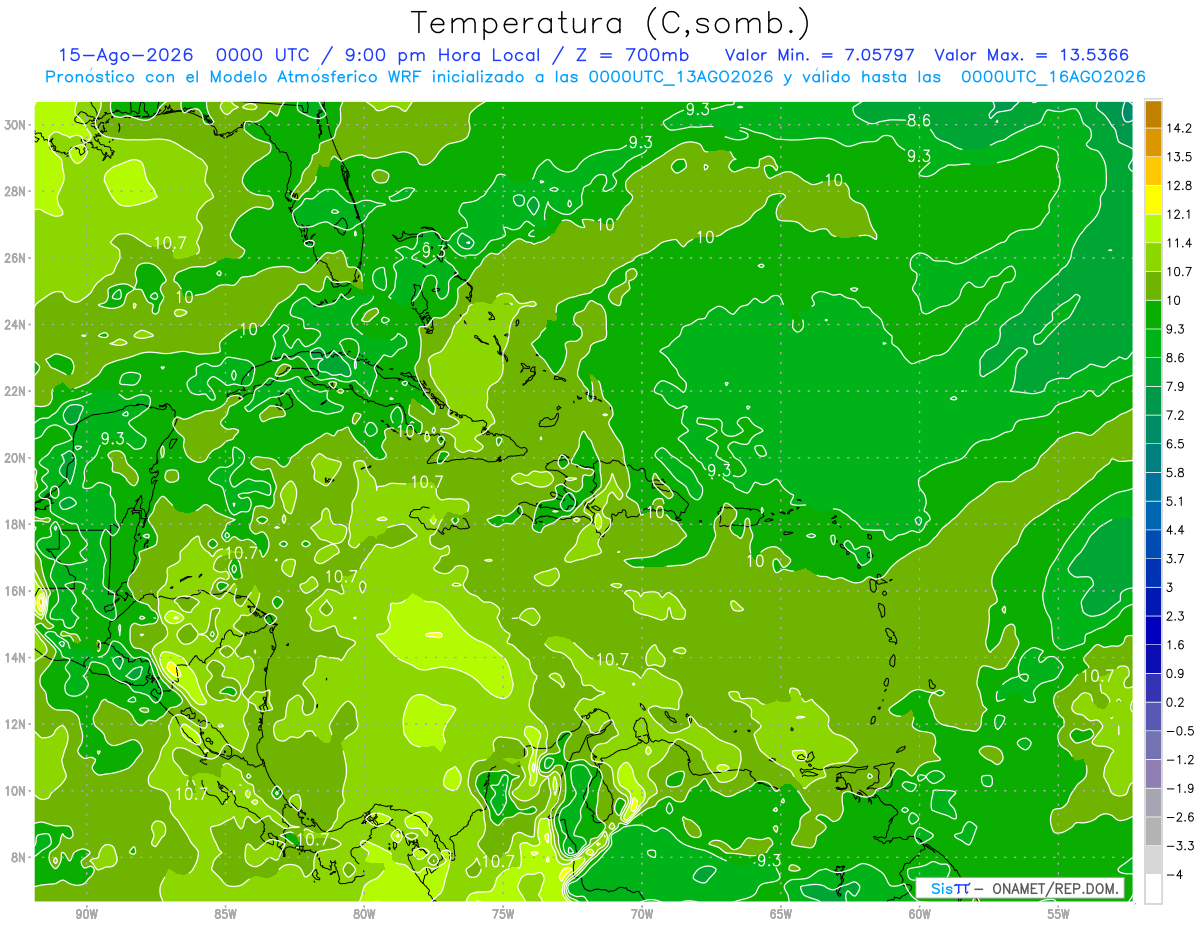The height and width of the screenshot is (927, 1200).
Task: Click the 30N latitude axis label
Action: (x=17, y=124)
